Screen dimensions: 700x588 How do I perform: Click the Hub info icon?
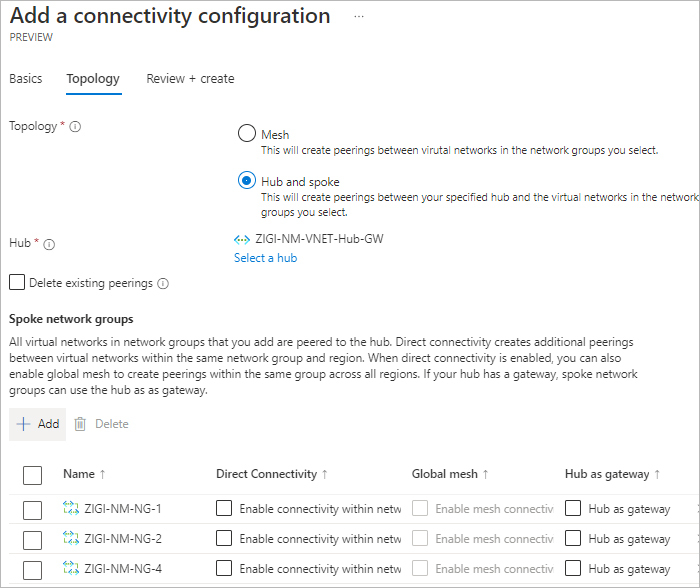[x=49, y=244]
